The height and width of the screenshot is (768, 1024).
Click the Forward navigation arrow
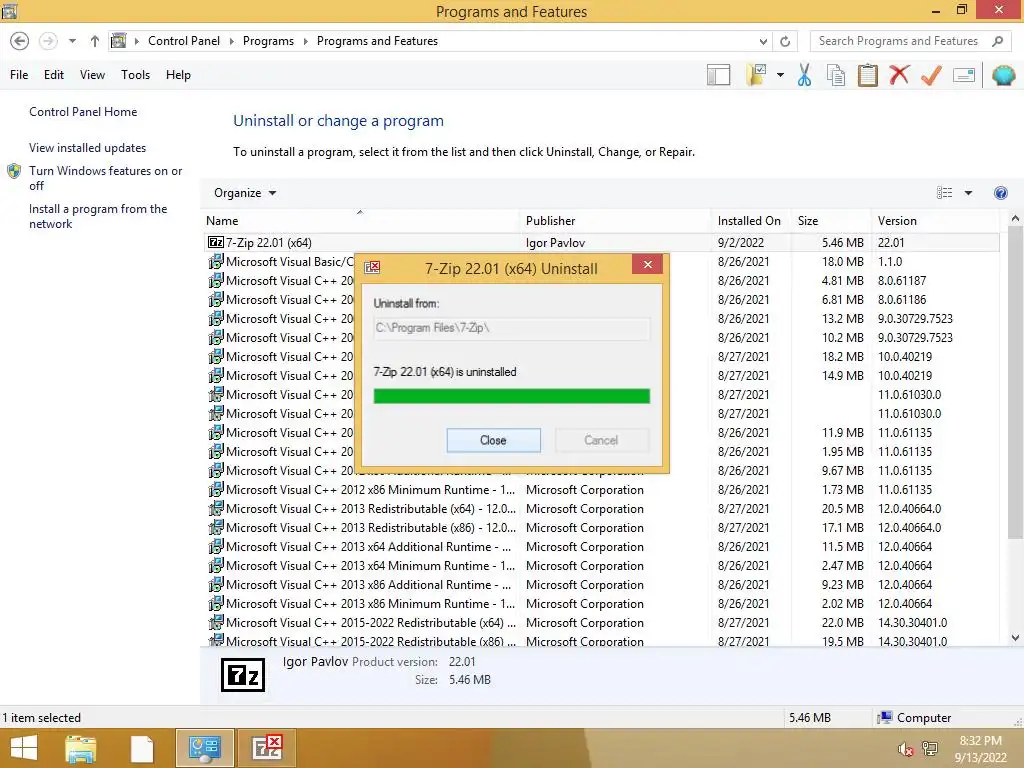click(x=48, y=41)
